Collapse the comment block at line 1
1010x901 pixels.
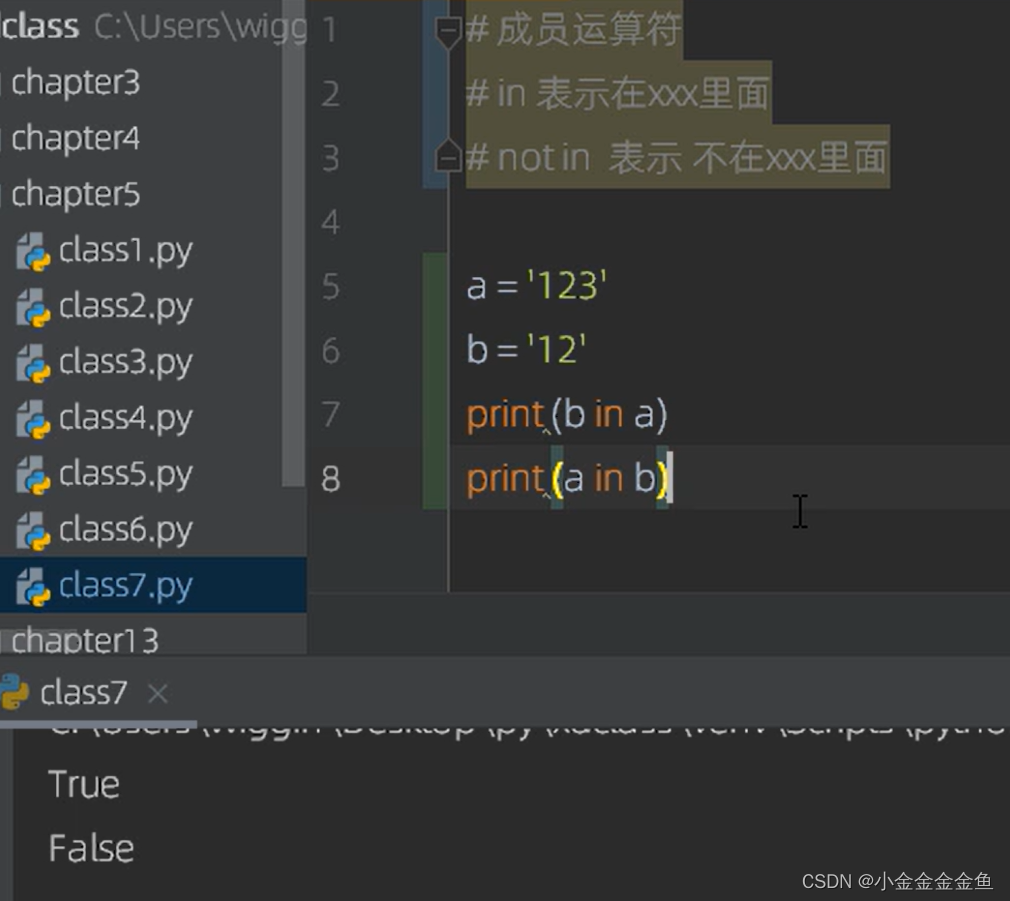pyautogui.click(x=448, y=32)
